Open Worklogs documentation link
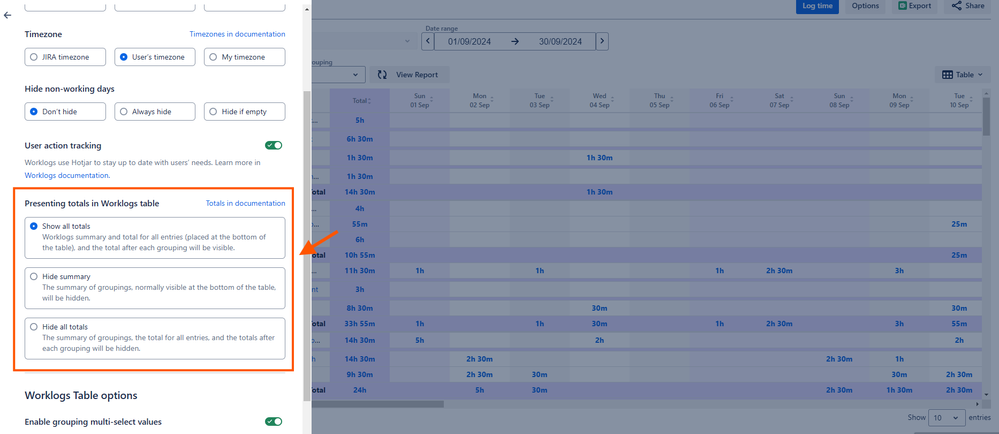This screenshot has height=434, width=999. [66, 175]
